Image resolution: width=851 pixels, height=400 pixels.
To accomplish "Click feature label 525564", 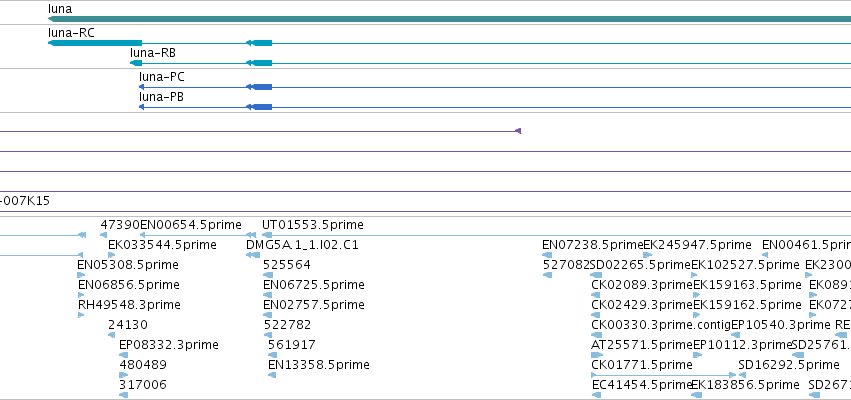I will pyautogui.click(x=287, y=265).
